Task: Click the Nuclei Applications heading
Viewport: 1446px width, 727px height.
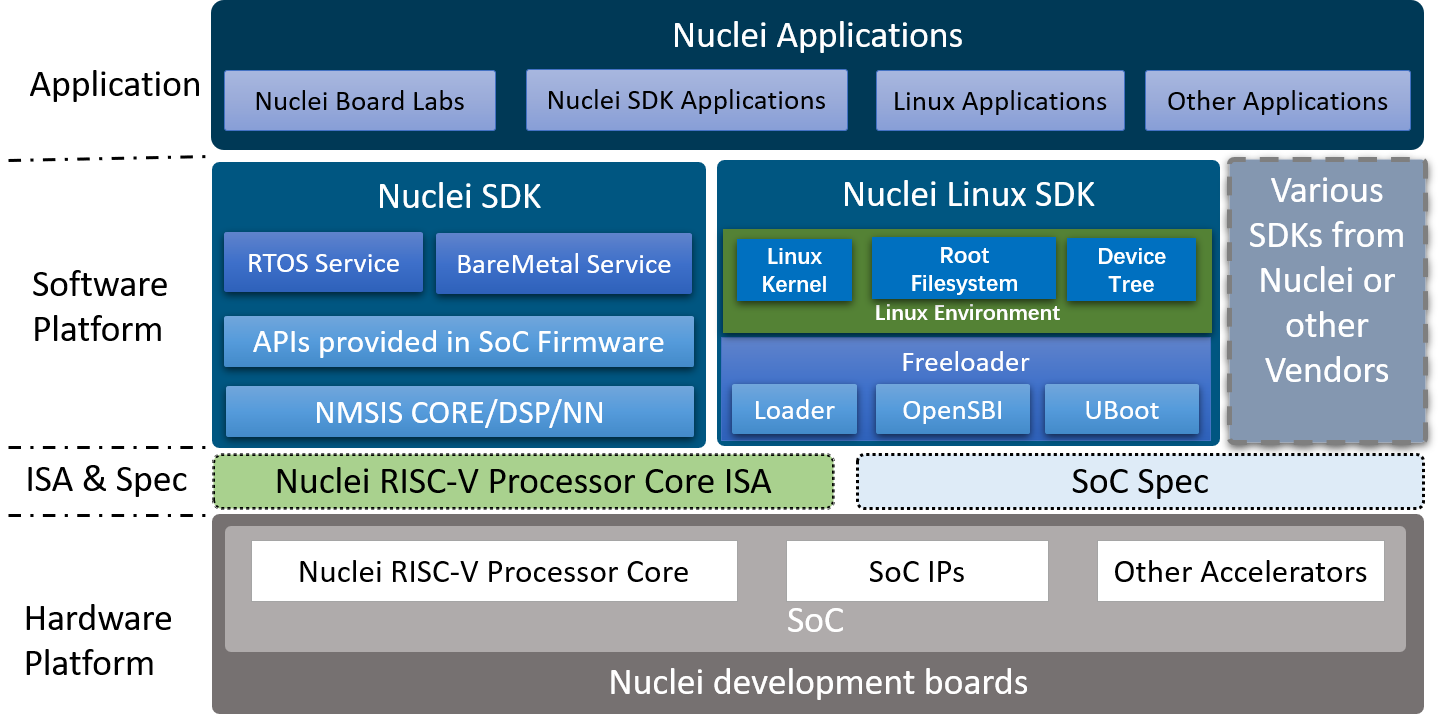Action: [x=818, y=35]
